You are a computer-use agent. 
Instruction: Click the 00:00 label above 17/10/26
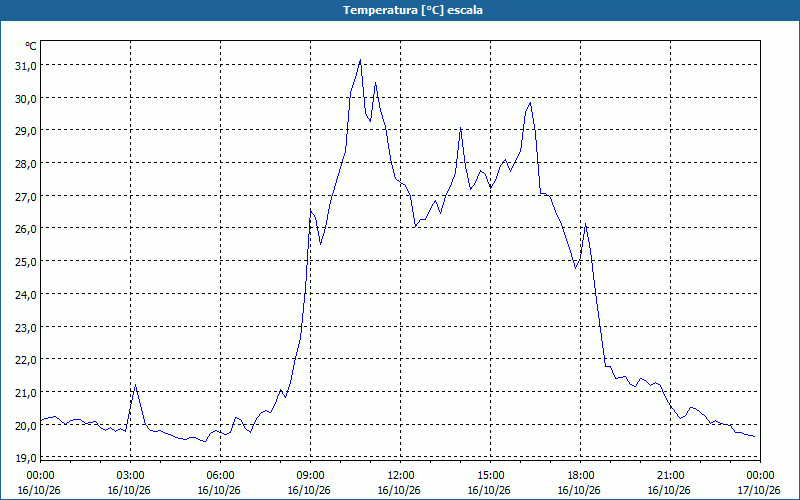tap(760, 476)
